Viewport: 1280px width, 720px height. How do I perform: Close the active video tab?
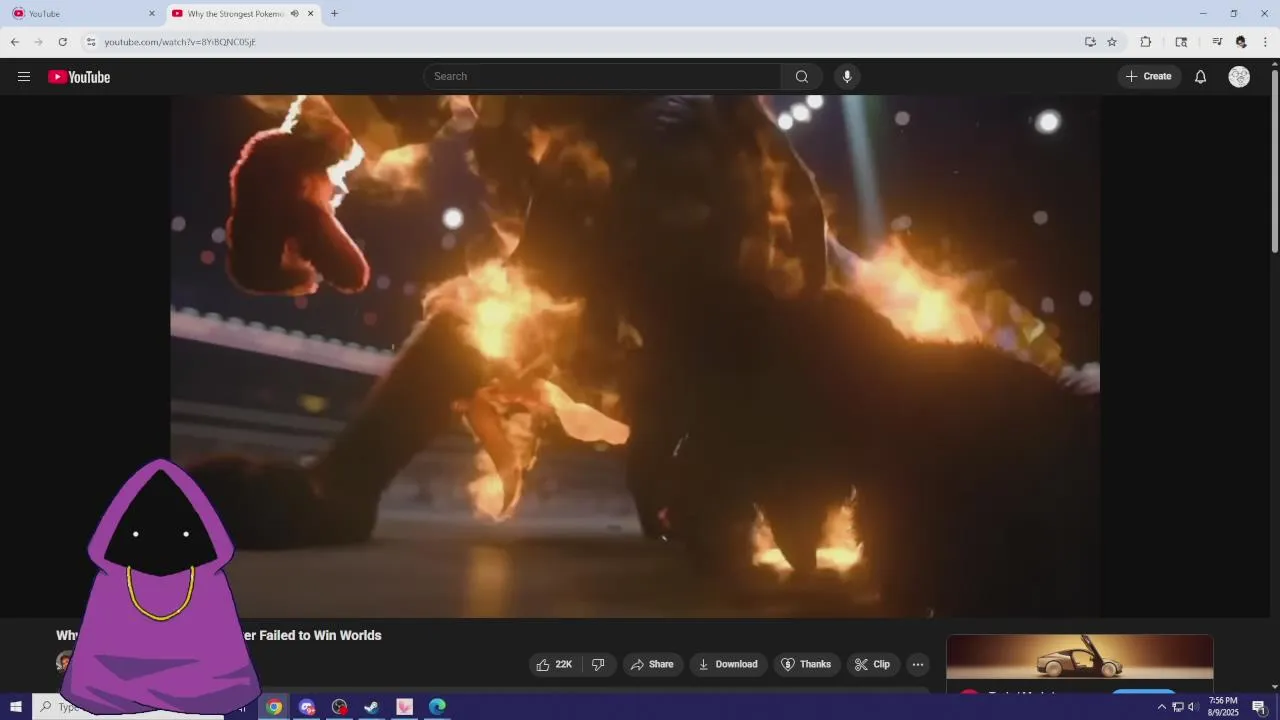point(311,14)
